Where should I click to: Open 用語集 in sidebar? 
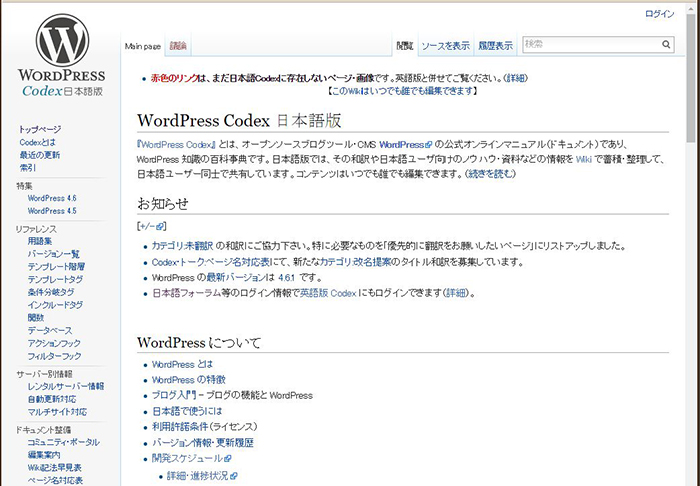coord(40,241)
